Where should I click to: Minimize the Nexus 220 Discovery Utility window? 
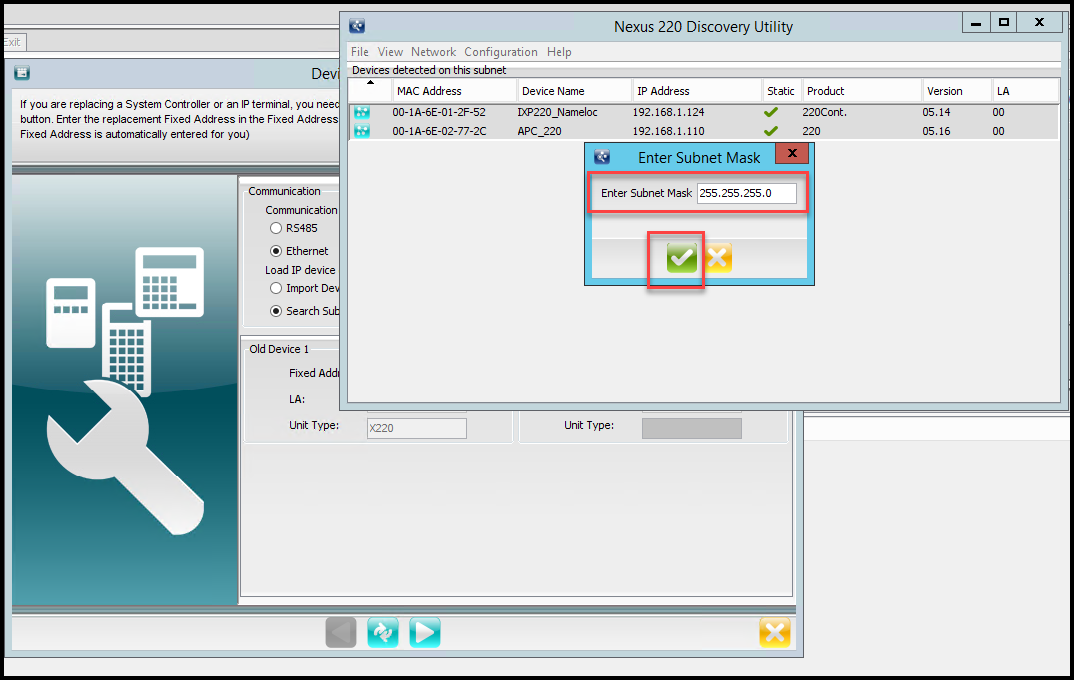976,23
